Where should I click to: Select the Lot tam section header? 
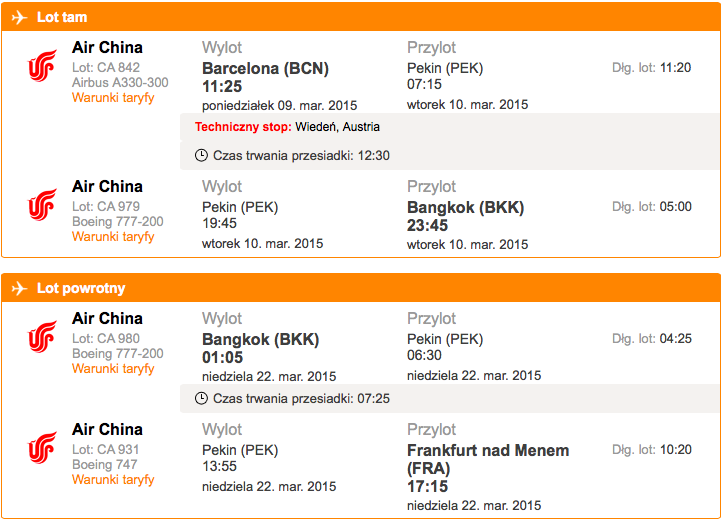[361, 17]
